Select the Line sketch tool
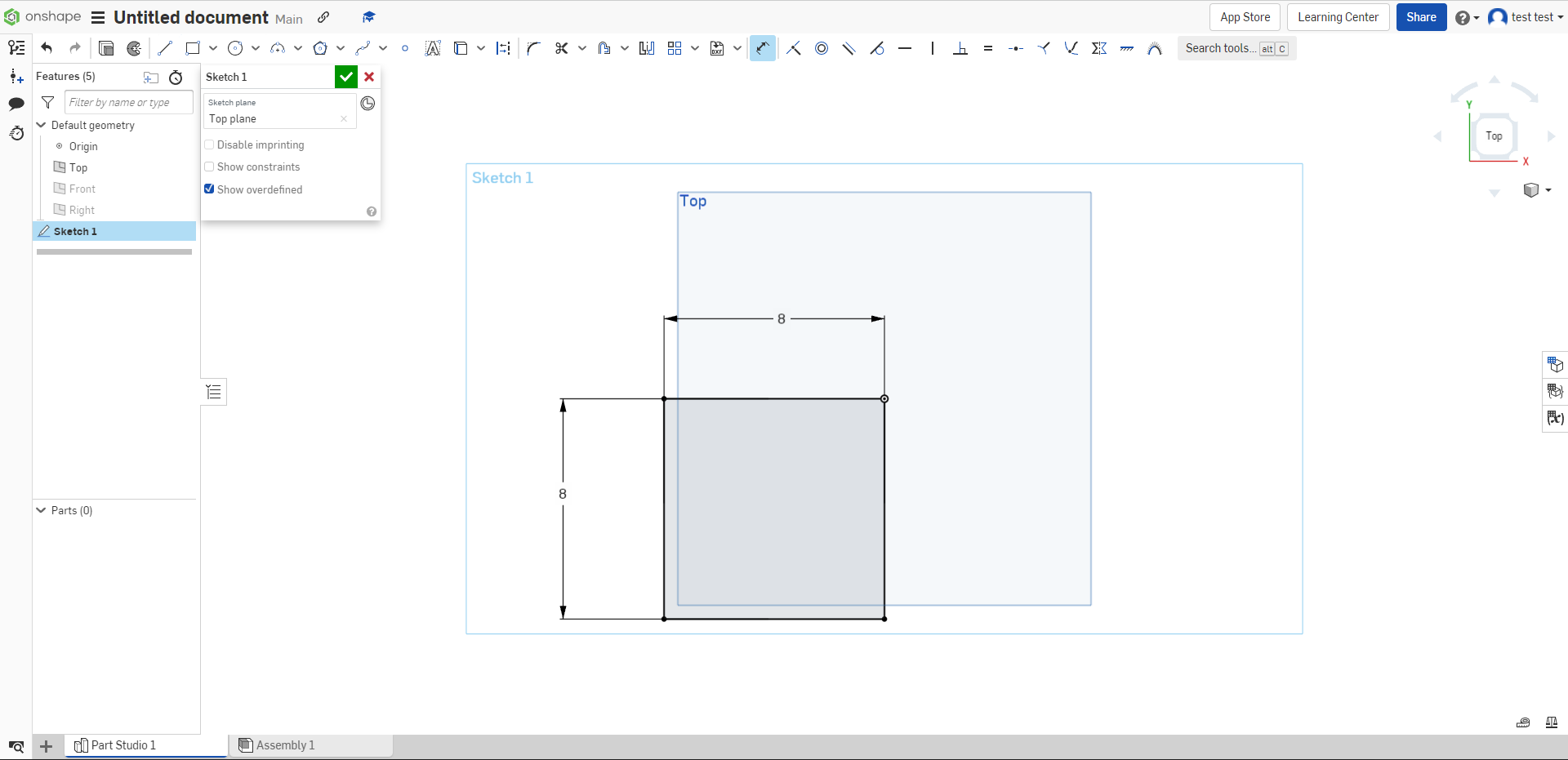 coord(165,48)
